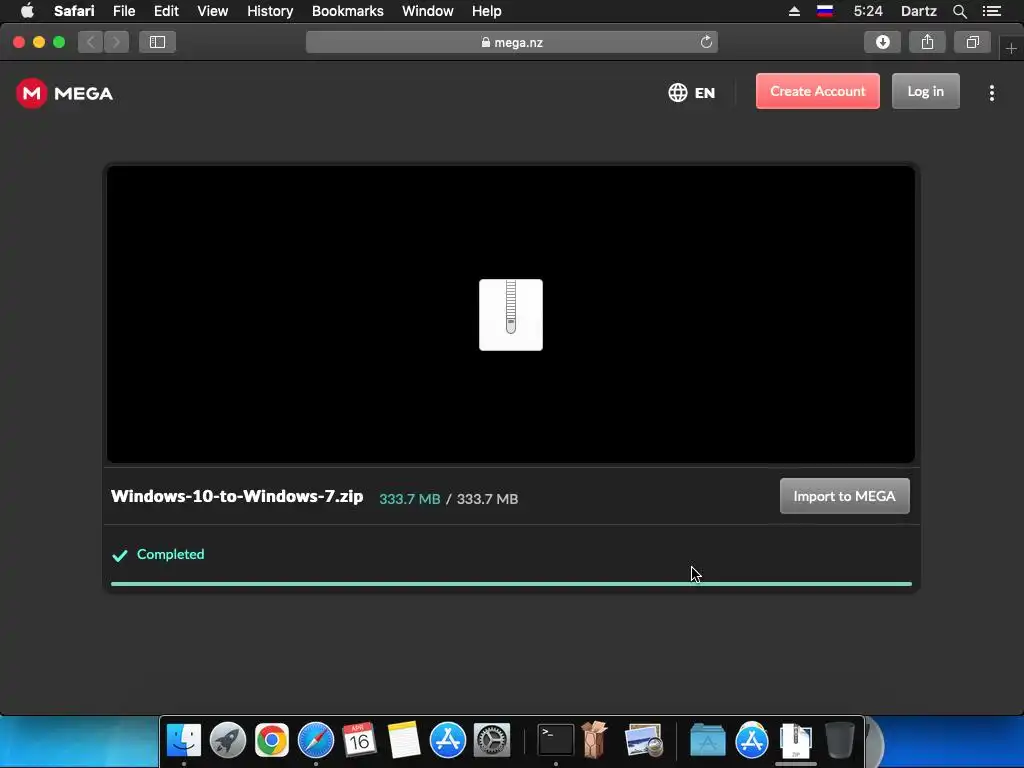Open the blue Applications folder in Dock
The width and height of the screenshot is (1024, 768).
click(x=708, y=740)
